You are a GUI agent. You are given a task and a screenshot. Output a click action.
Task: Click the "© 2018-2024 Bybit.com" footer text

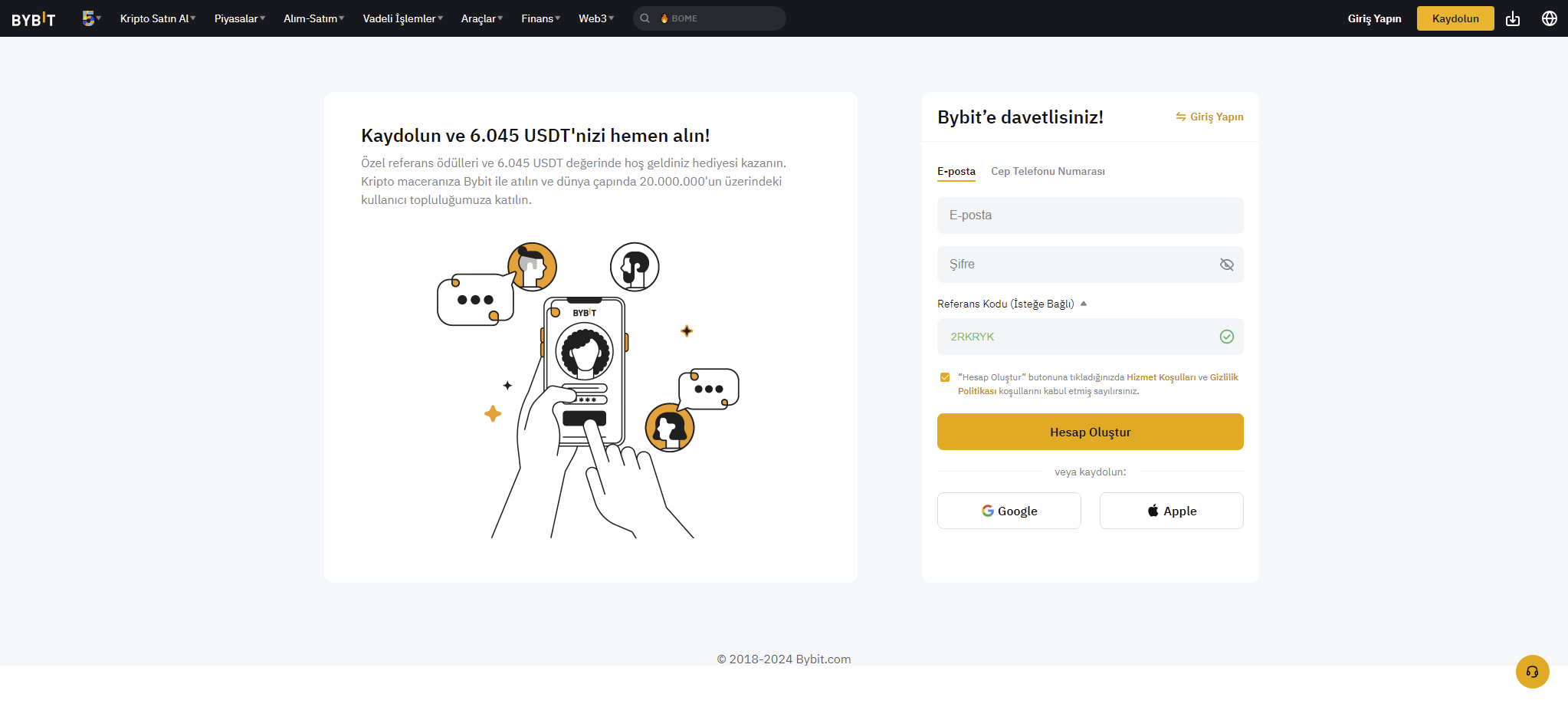pos(784,659)
